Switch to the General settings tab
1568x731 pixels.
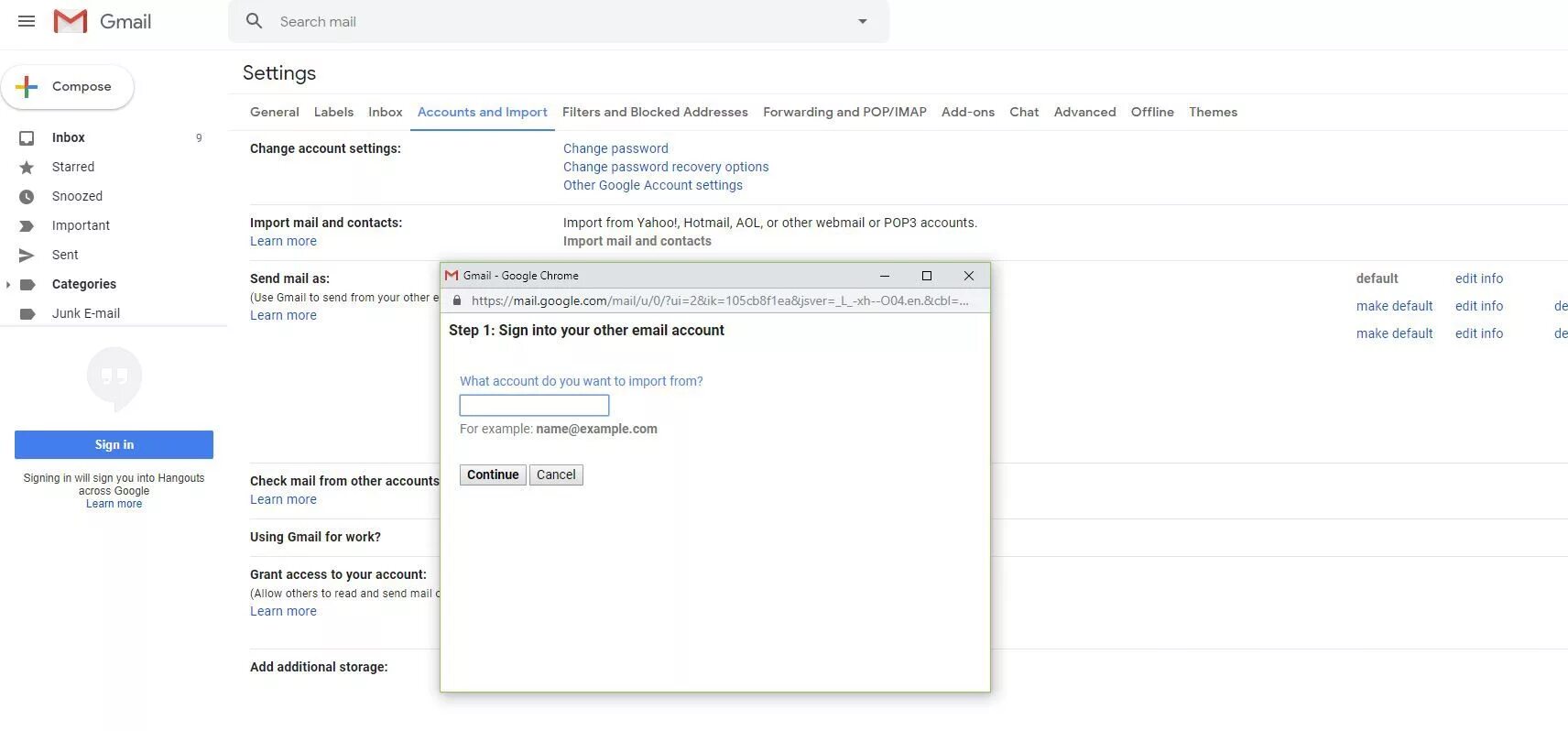tap(274, 112)
